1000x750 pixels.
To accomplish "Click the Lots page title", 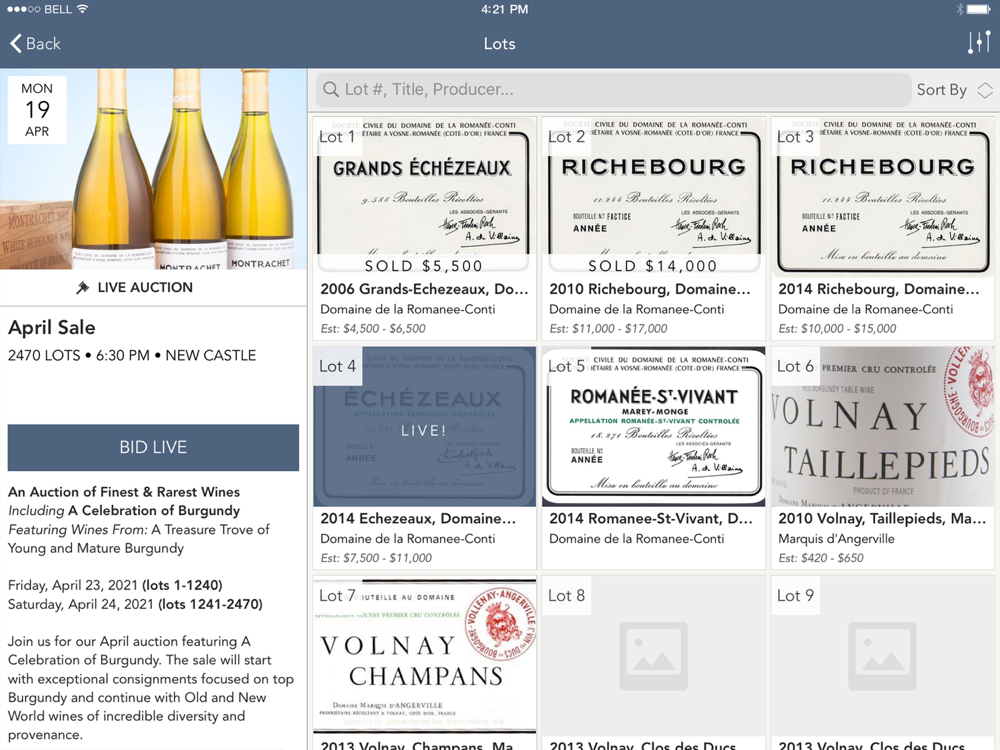I will [499, 43].
